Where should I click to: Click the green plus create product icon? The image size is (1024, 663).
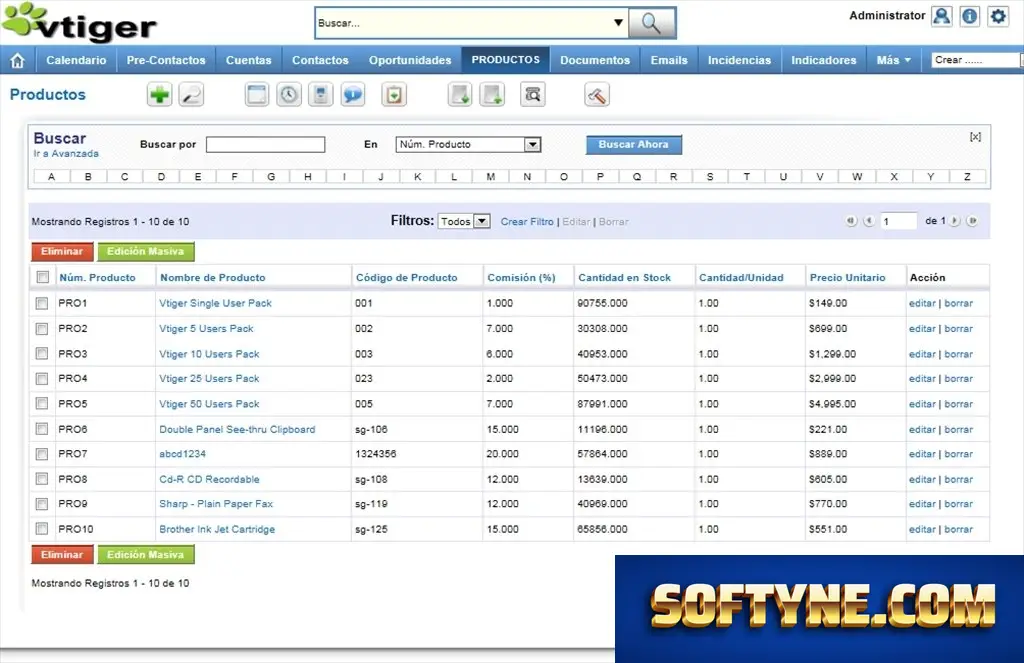[159, 95]
